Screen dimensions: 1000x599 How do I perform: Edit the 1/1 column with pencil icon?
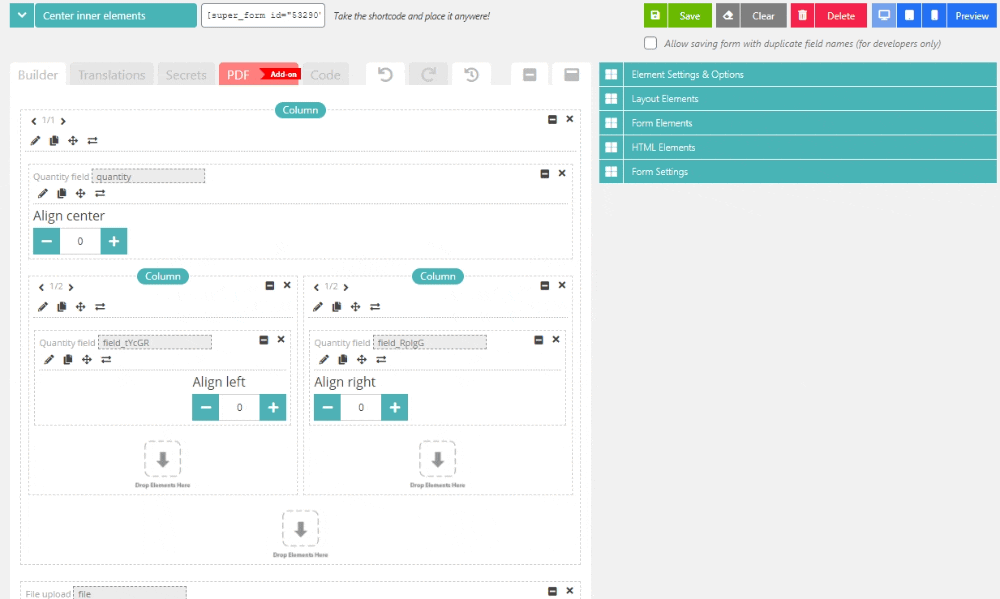35,140
